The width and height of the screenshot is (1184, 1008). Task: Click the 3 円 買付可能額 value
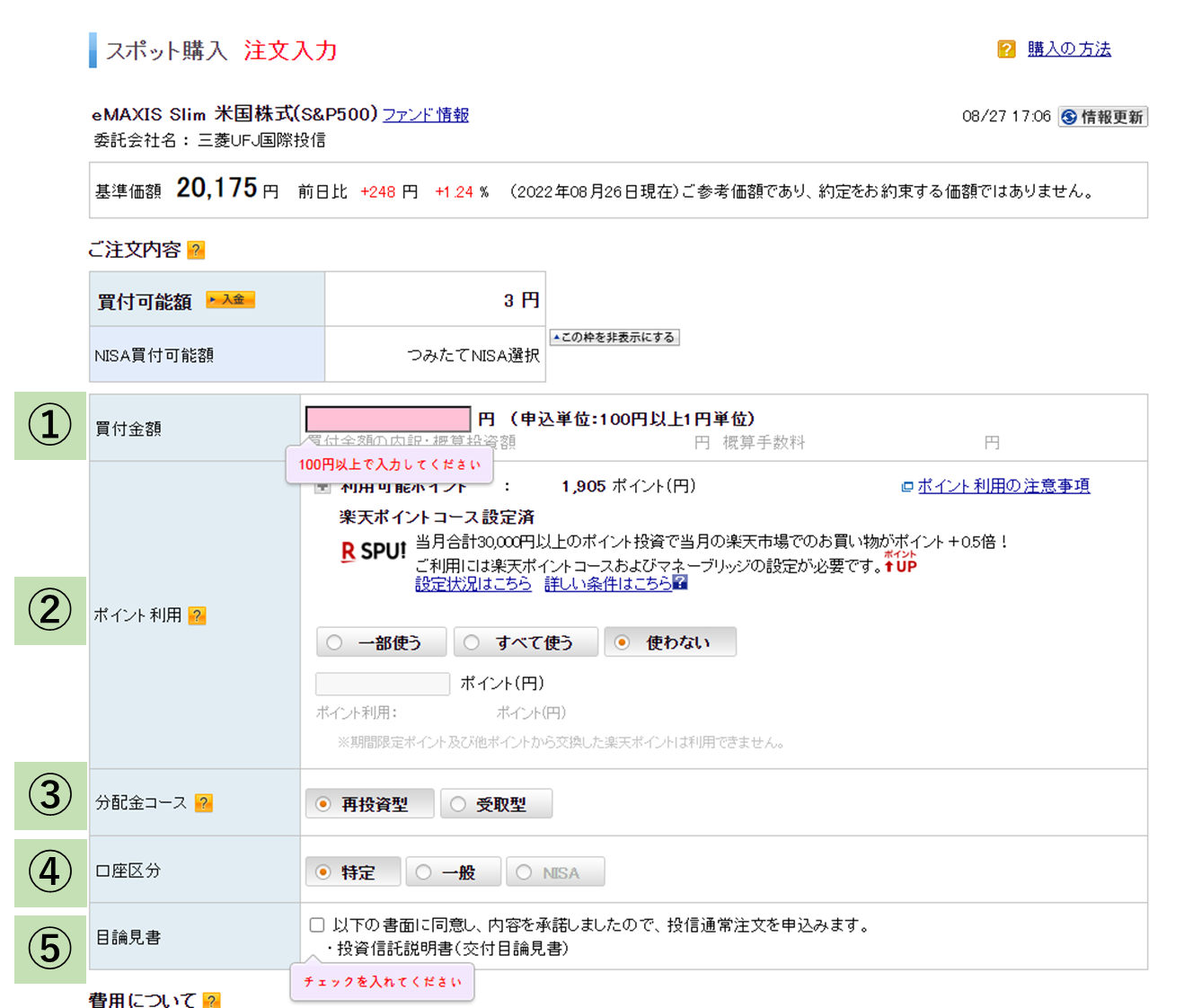pyautogui.click(x=521, y=300)
